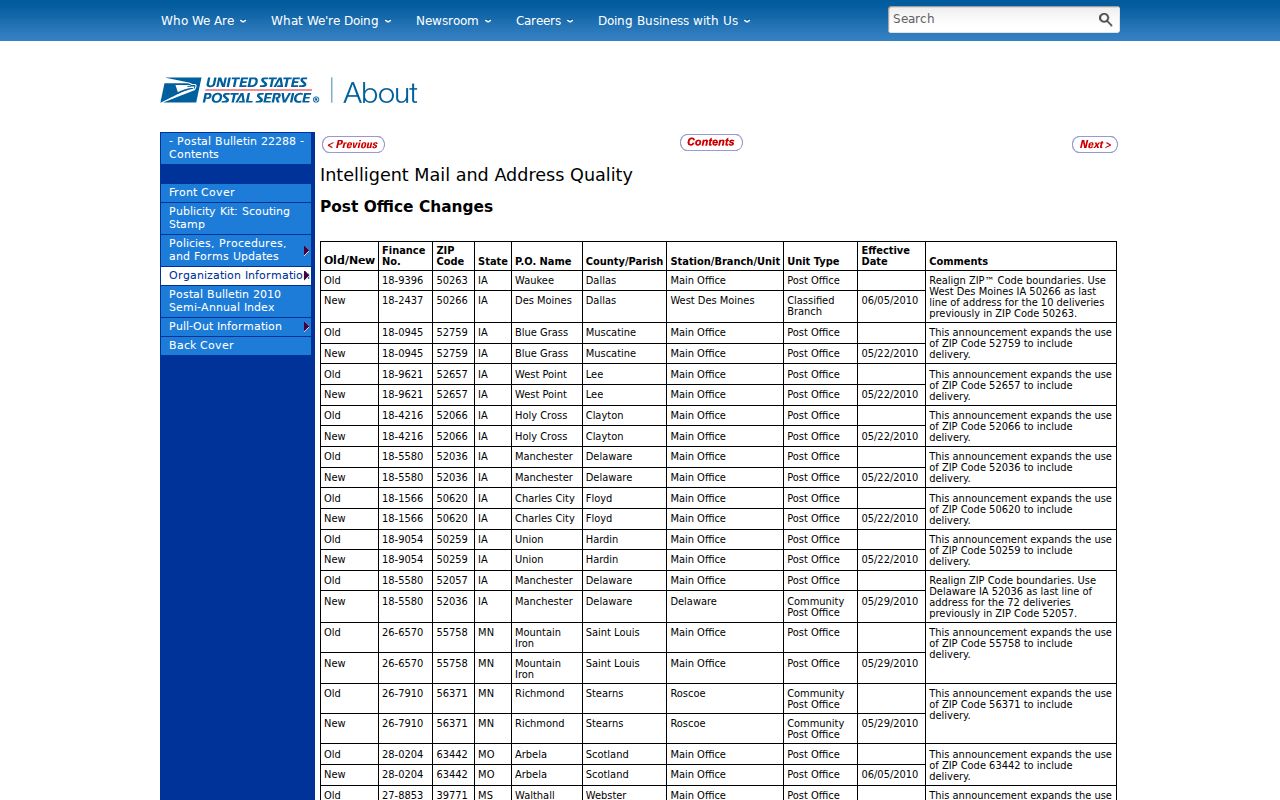
Task: Open the Back Cover sidebar link
Action: click(236, 345)
